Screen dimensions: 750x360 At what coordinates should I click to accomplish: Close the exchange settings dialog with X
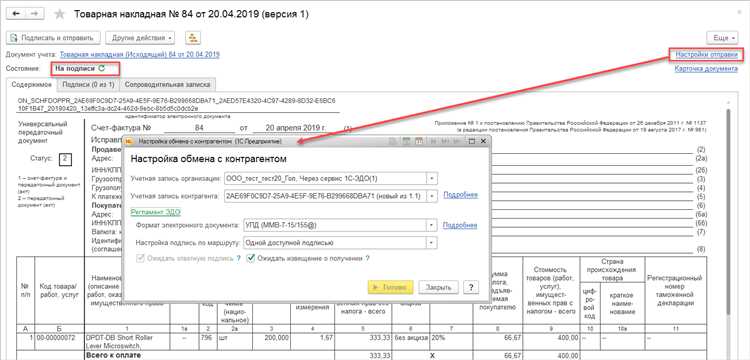483,142
